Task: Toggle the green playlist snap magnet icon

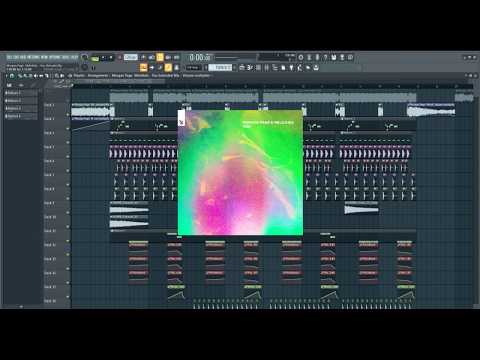Action: tap(12, 76)
